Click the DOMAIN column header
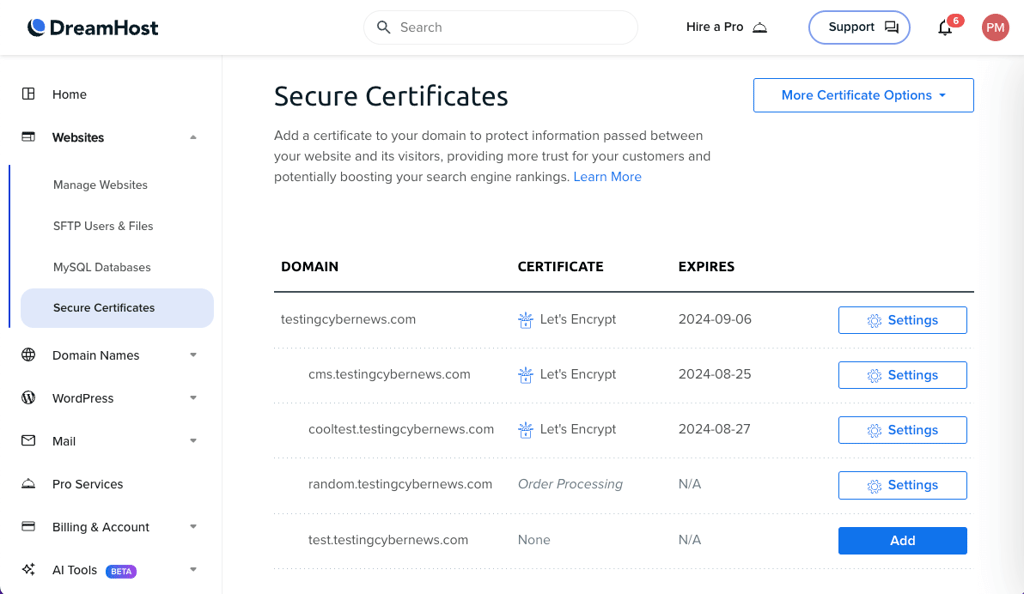1024x594 pixels. tap(310, 266)
